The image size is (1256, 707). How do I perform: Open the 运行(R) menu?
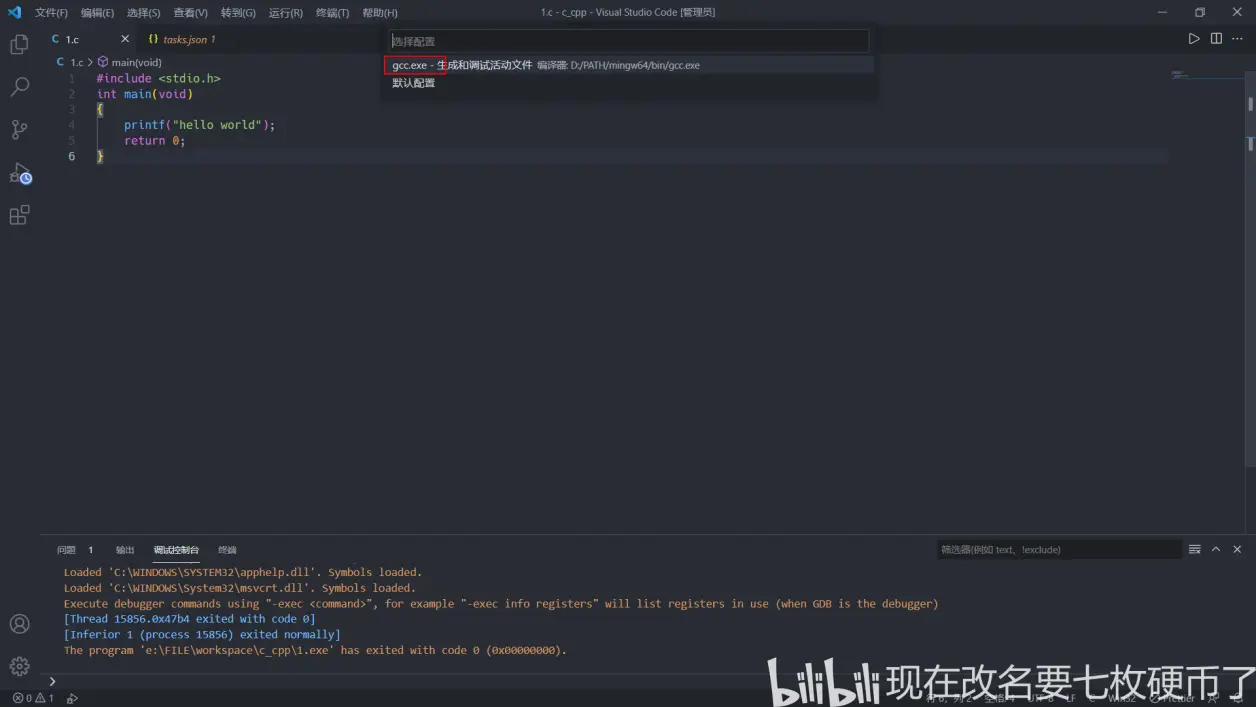click(285, 12)
